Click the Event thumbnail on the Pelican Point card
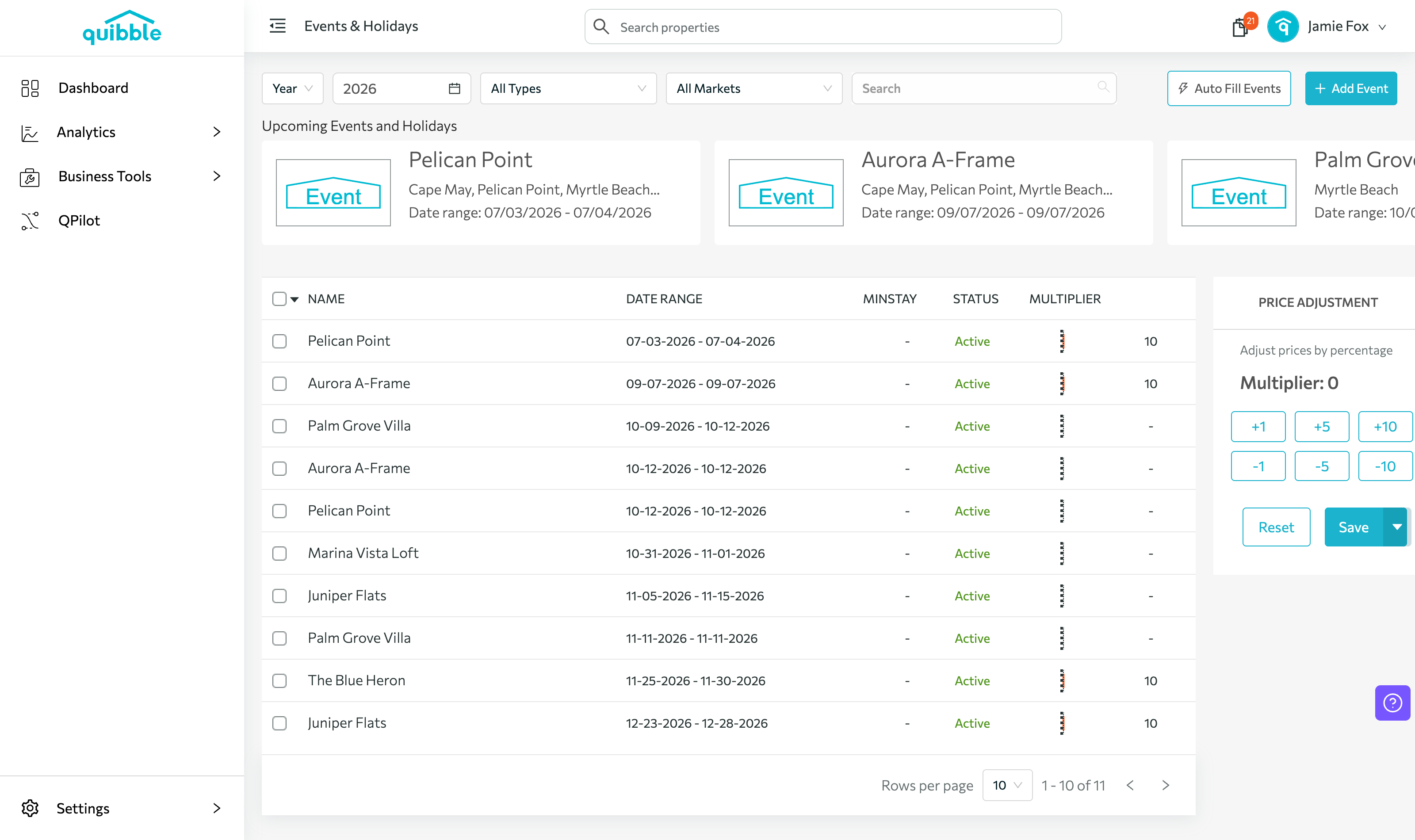Image resolution: width=1415 pixels, height=840 pixels. 333,192
